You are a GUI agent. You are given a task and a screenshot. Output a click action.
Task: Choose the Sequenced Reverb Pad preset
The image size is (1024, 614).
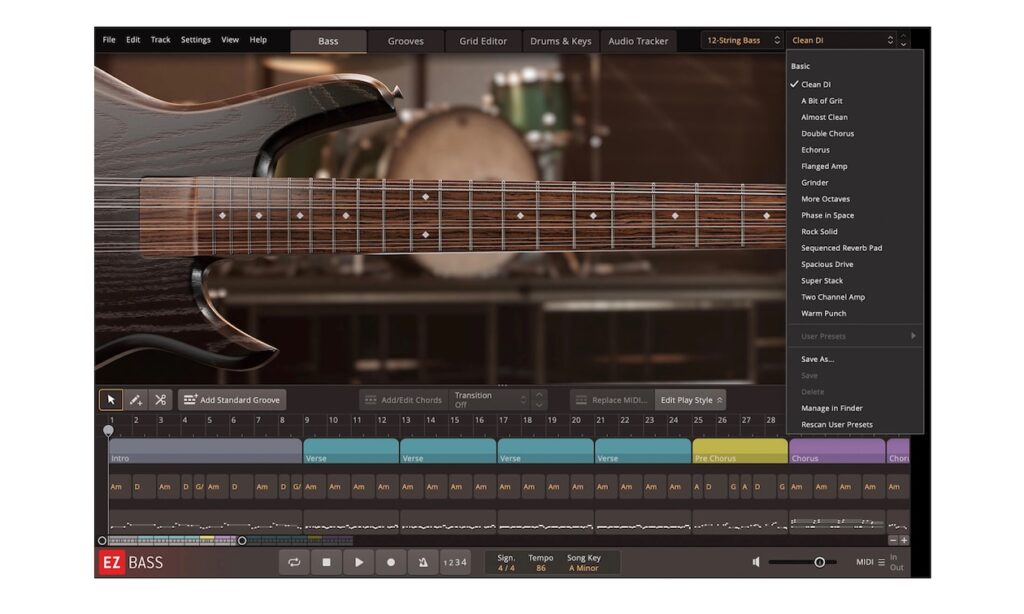click(x=855, y=248)
